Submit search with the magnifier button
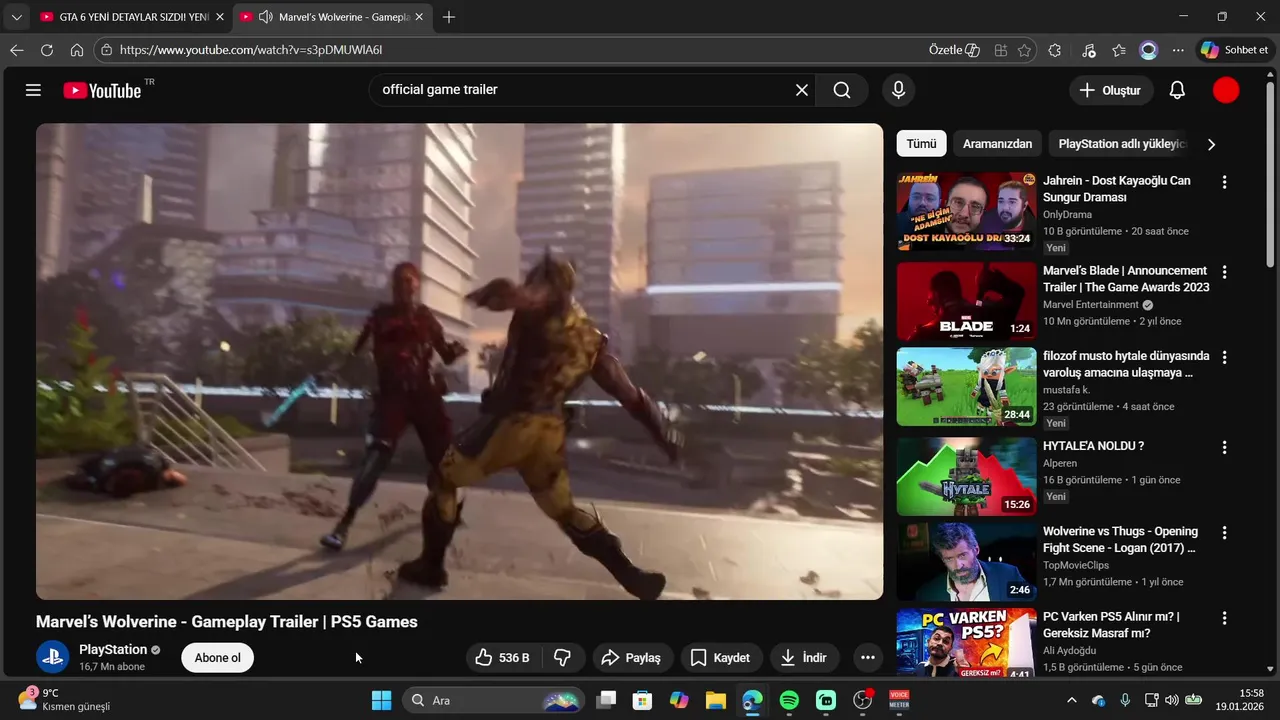Viewport: 1280px width, 720px height. [x=842, y=90]
